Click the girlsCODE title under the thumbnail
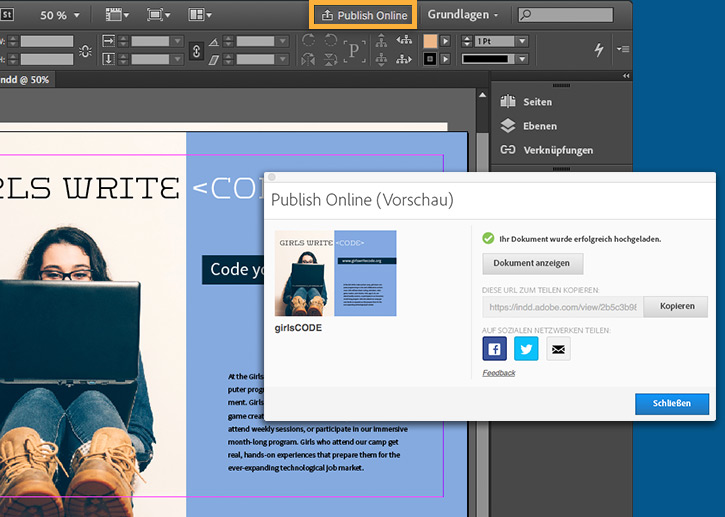The image size is (725, 517). click(x=298, y=327)
